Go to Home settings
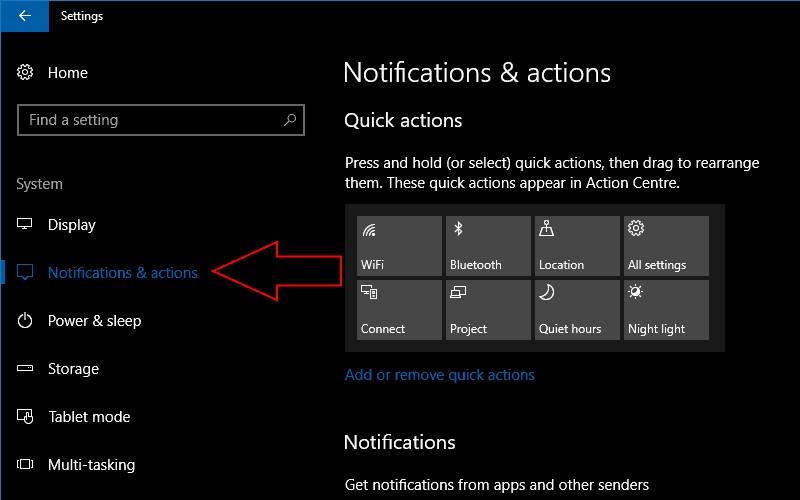 [68, 73]
